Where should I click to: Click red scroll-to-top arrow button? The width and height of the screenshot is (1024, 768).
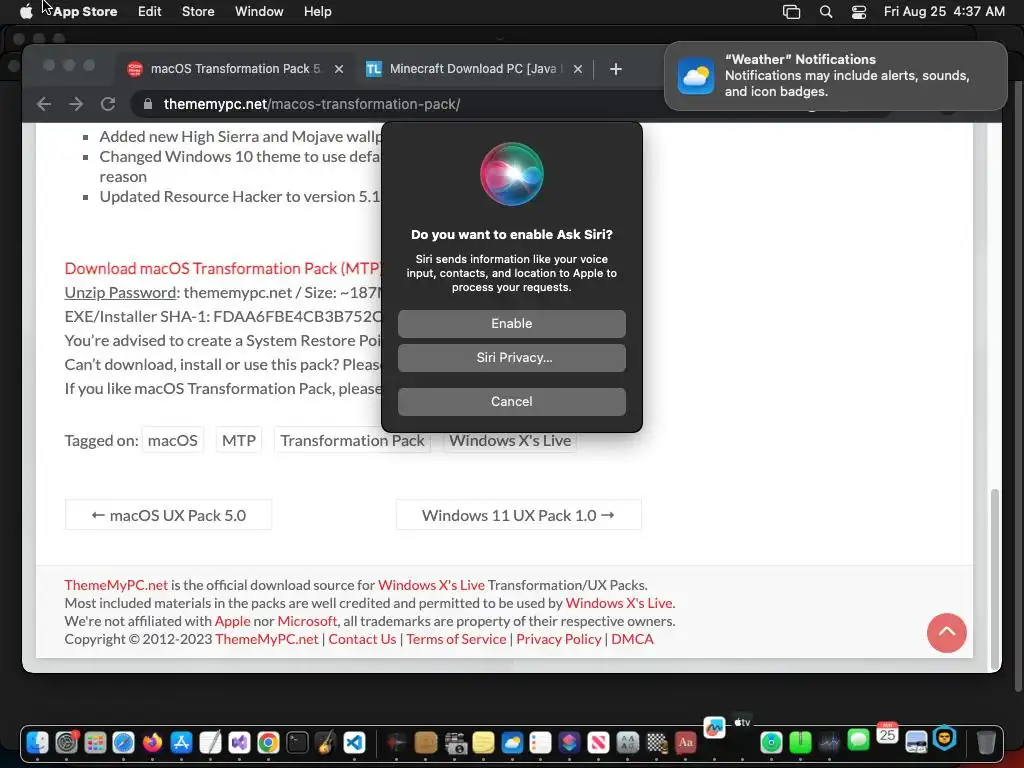pyautogui.click(x=946, y=632)
